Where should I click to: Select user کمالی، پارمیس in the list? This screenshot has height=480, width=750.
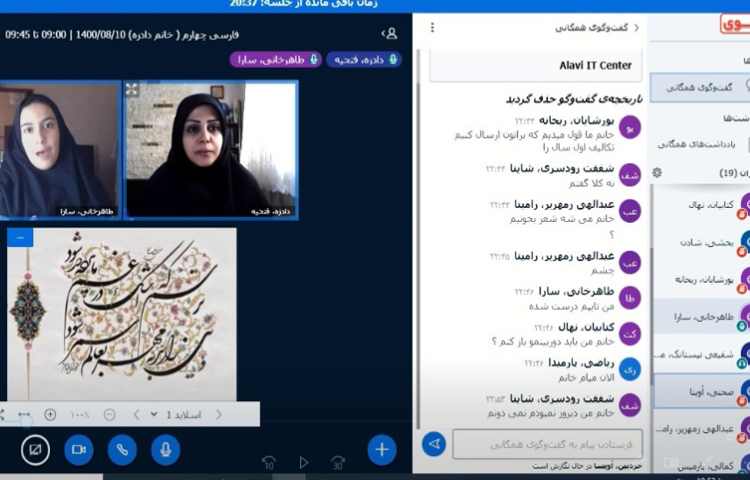[701, 465]
